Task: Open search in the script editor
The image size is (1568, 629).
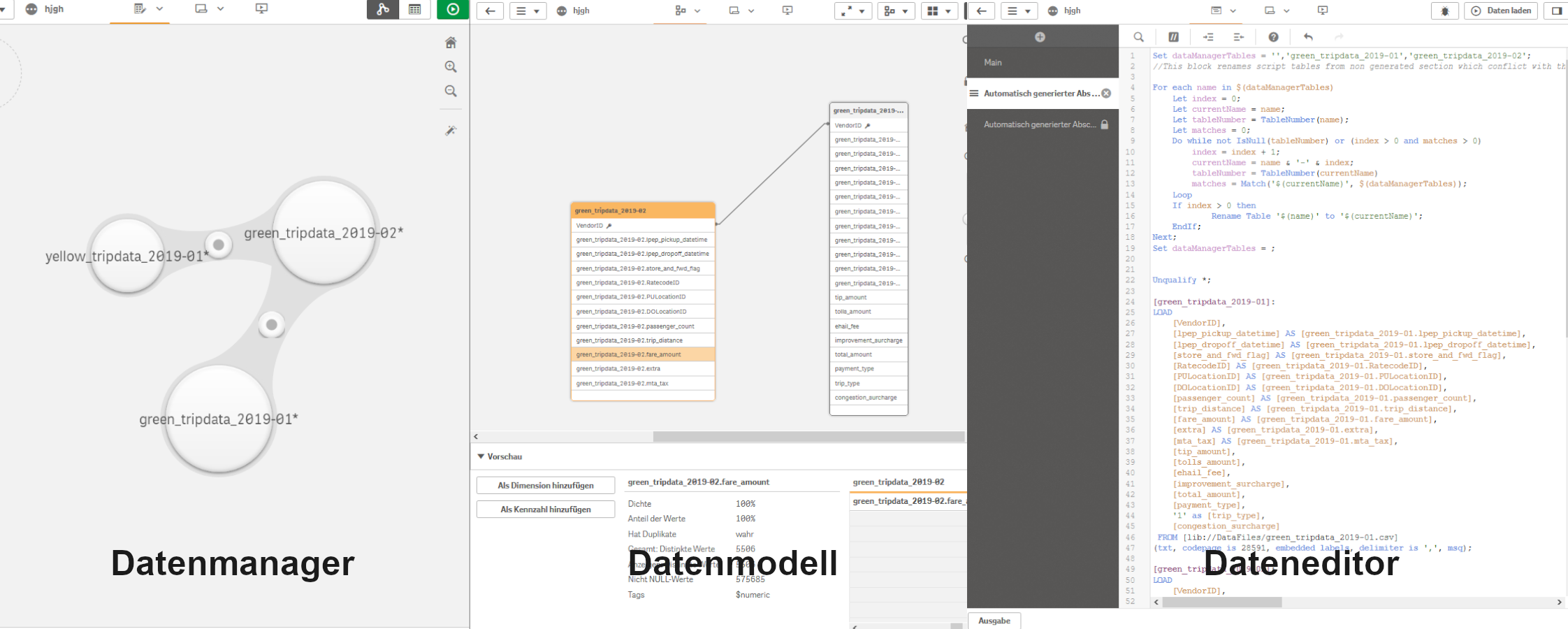Action: (x=1139, y=37)
